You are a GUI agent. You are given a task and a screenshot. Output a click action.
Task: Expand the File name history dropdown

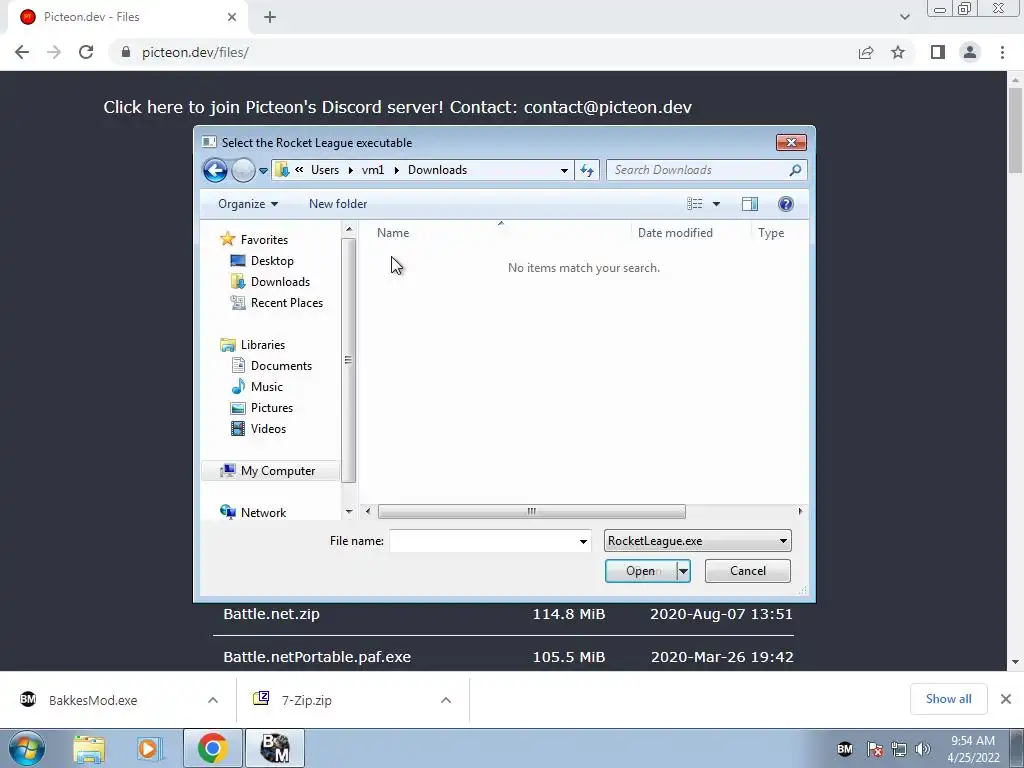tap(583, 541)
